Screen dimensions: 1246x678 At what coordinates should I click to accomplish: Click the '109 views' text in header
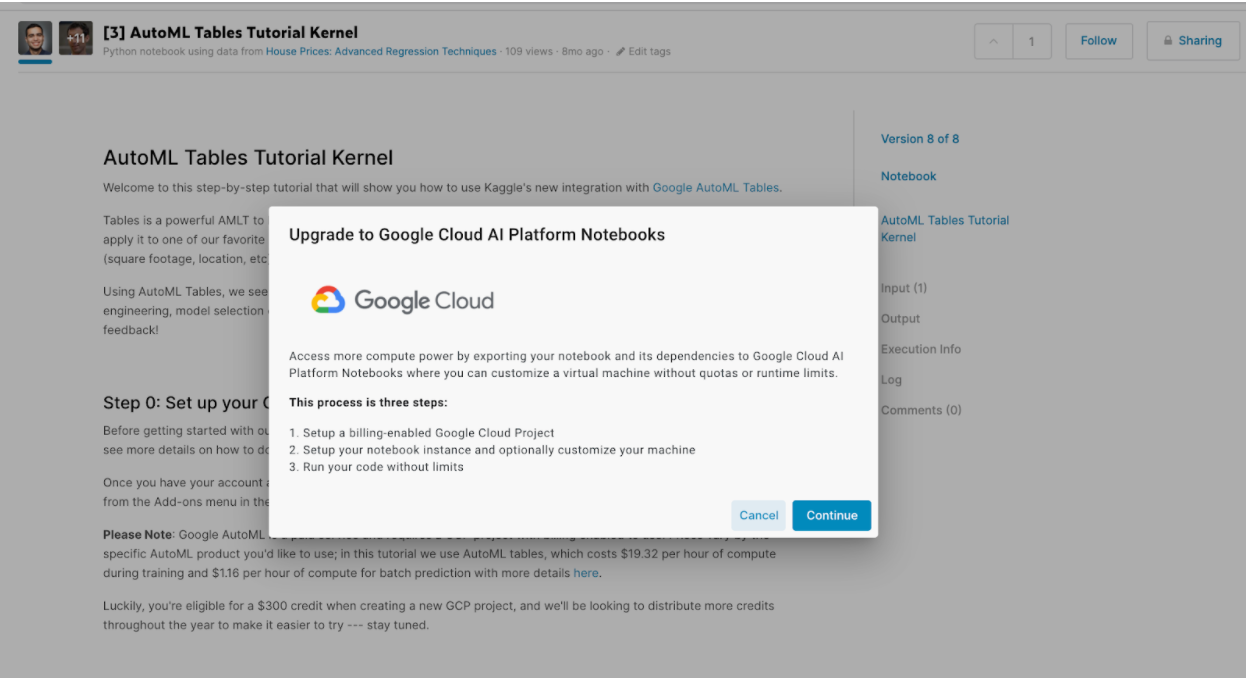pos(529,52)
